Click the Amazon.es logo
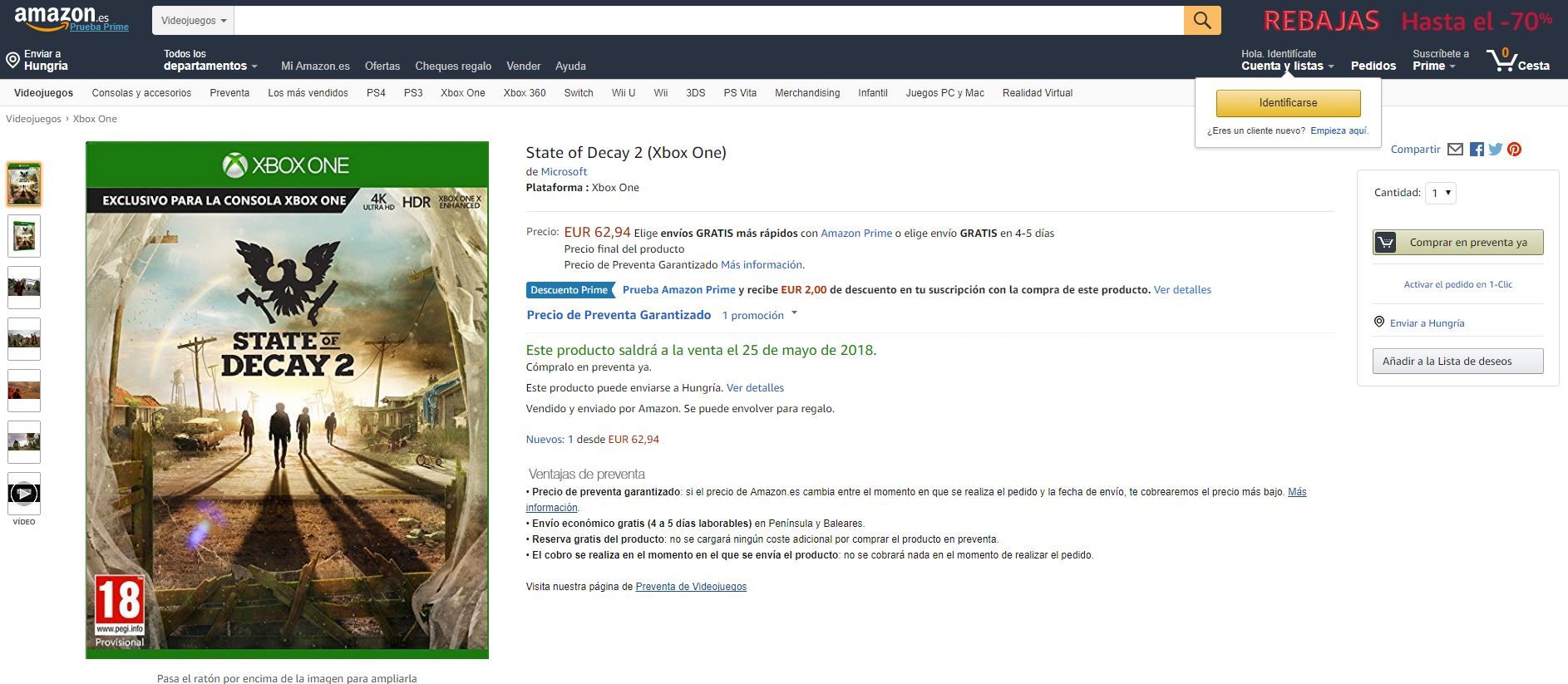 click(x=62, y=17)
